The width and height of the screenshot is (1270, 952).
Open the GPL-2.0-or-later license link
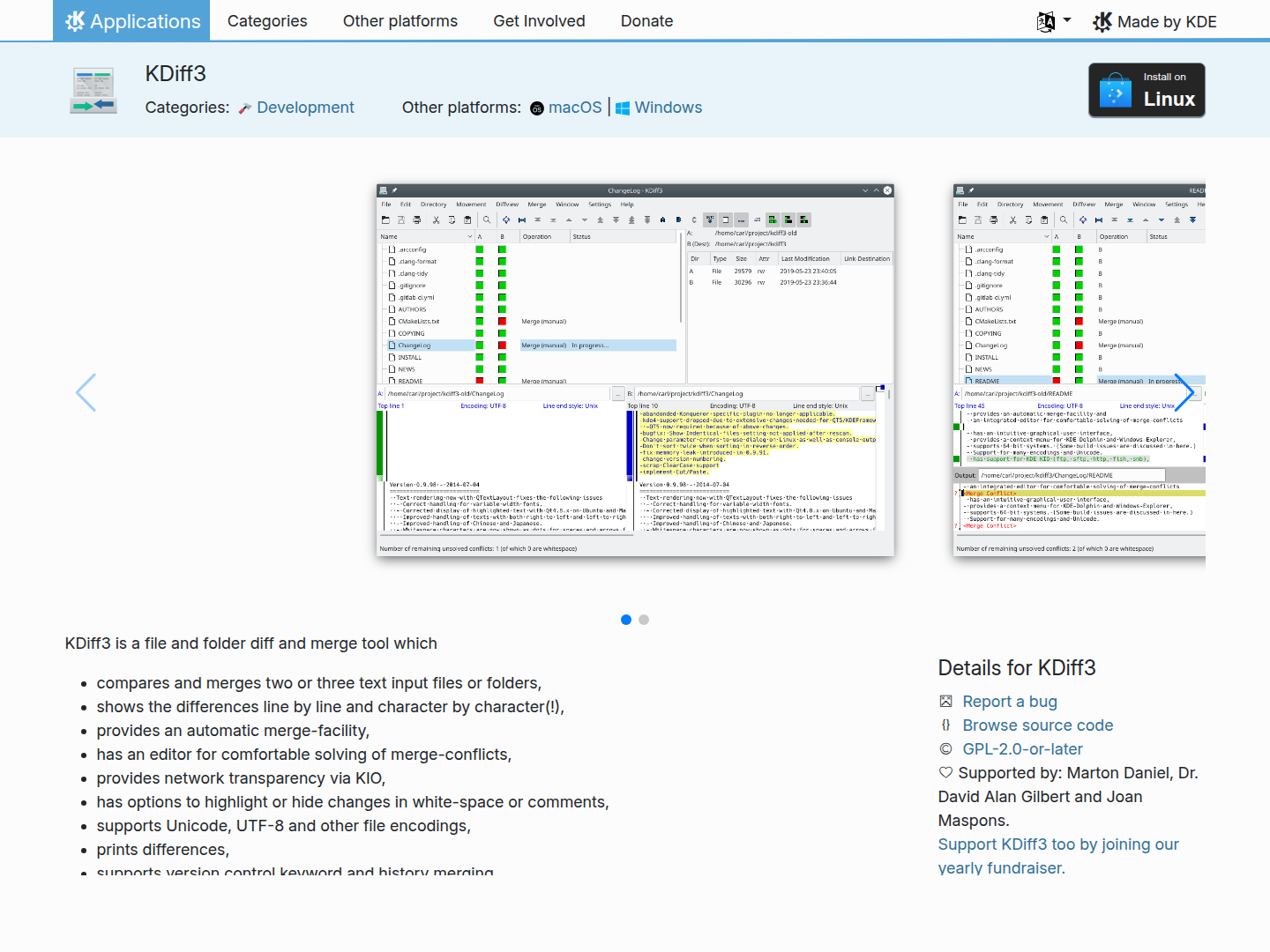pos(1023,749)
